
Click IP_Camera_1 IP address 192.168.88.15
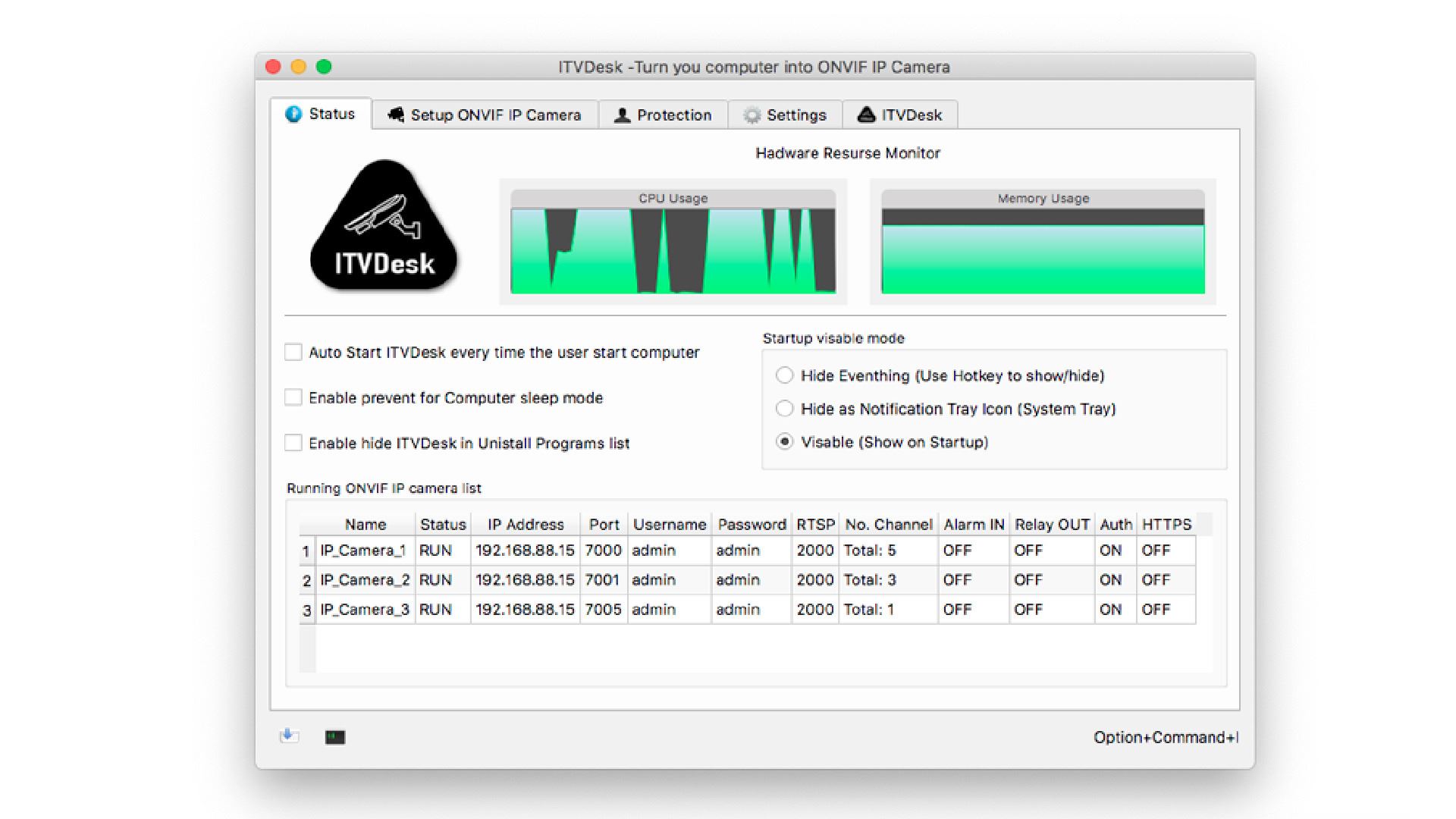(526, 551)
